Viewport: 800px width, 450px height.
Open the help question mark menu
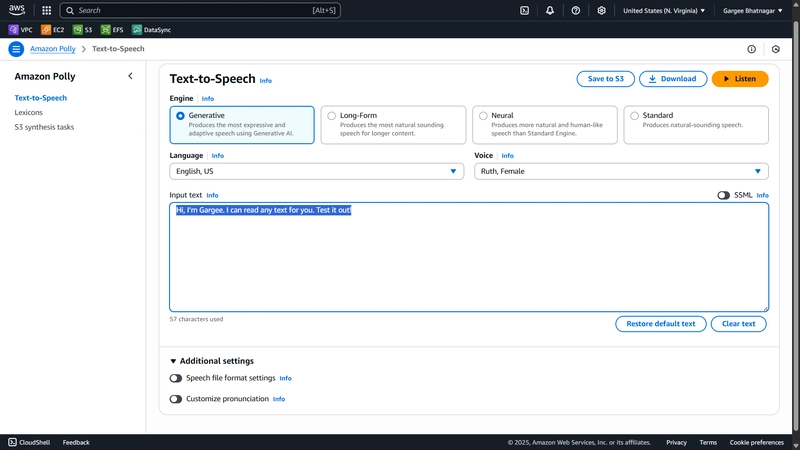tap(576, 10)
